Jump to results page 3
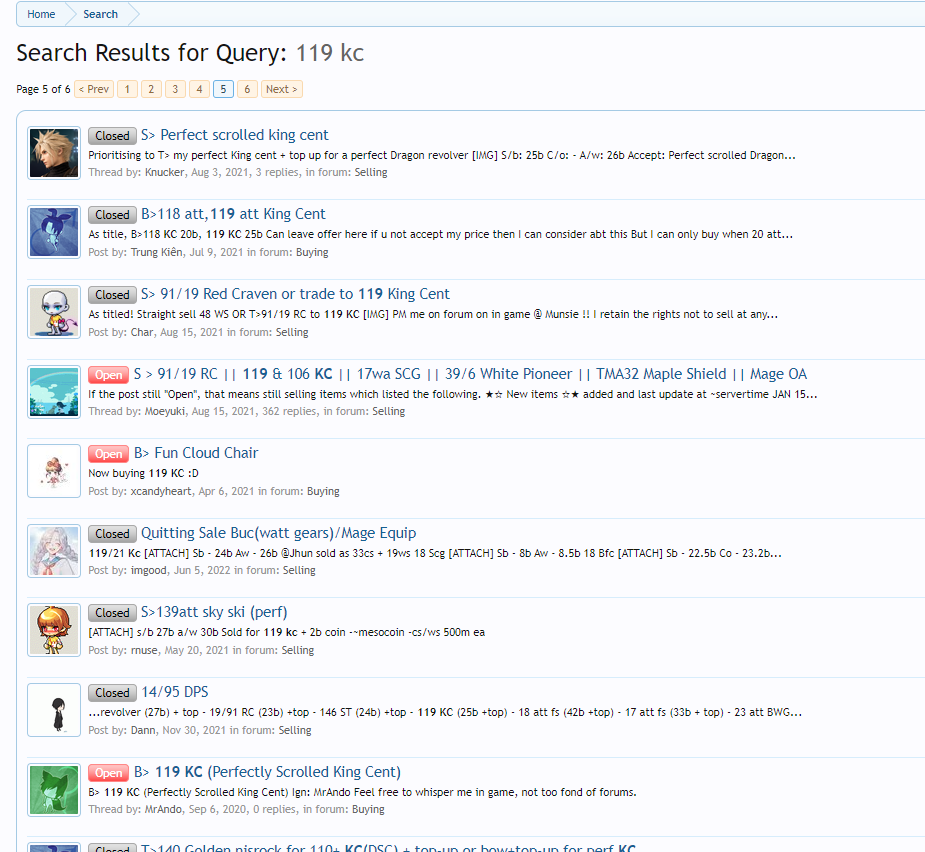Viewport: 925px width, 852px height. click(x=175, y=89)
